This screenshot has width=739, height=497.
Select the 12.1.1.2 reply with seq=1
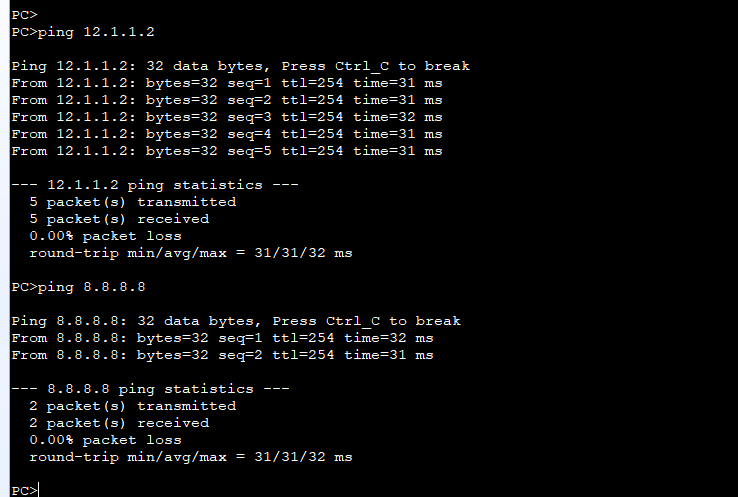227,83
